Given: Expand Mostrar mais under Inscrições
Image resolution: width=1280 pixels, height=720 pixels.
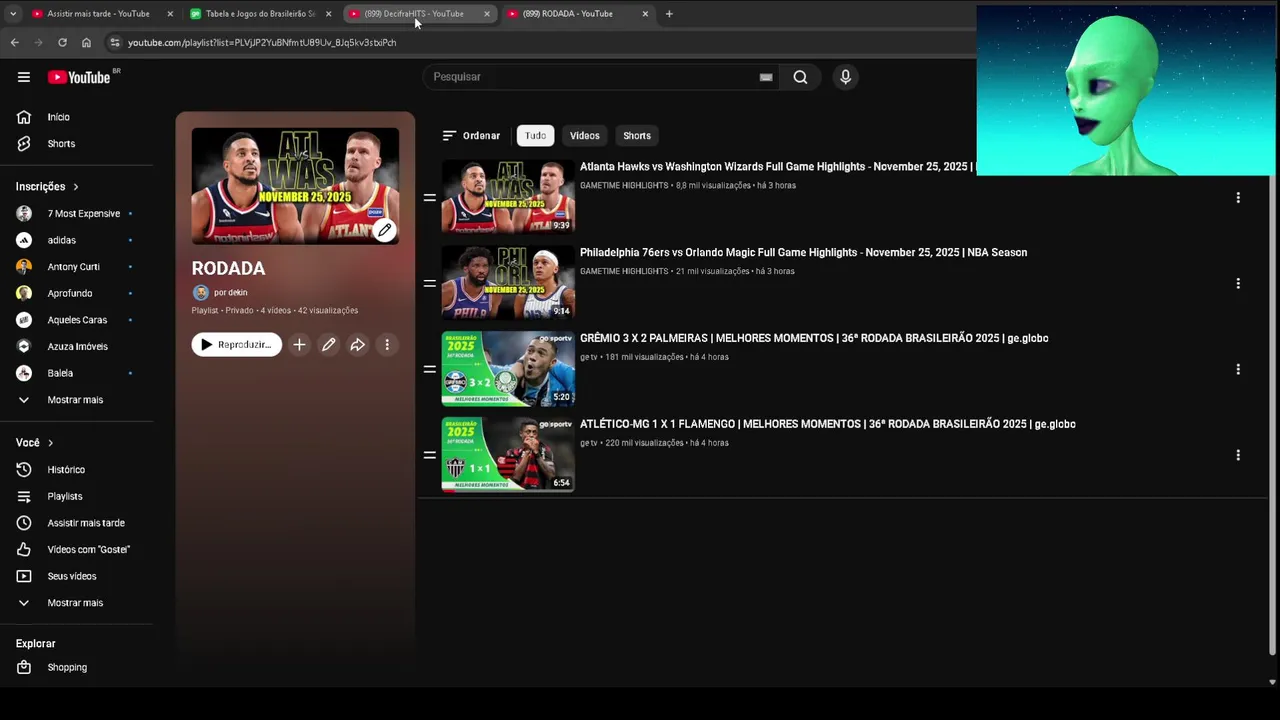Looking at the screenshot, I should 75,400.
